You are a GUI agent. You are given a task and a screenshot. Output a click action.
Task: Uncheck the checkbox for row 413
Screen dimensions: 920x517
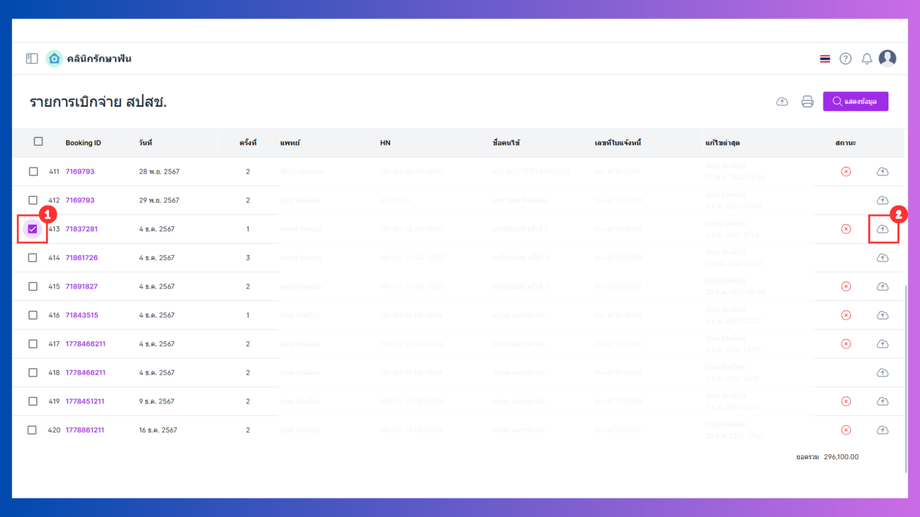pyautogui.click(x=33, y=229)
